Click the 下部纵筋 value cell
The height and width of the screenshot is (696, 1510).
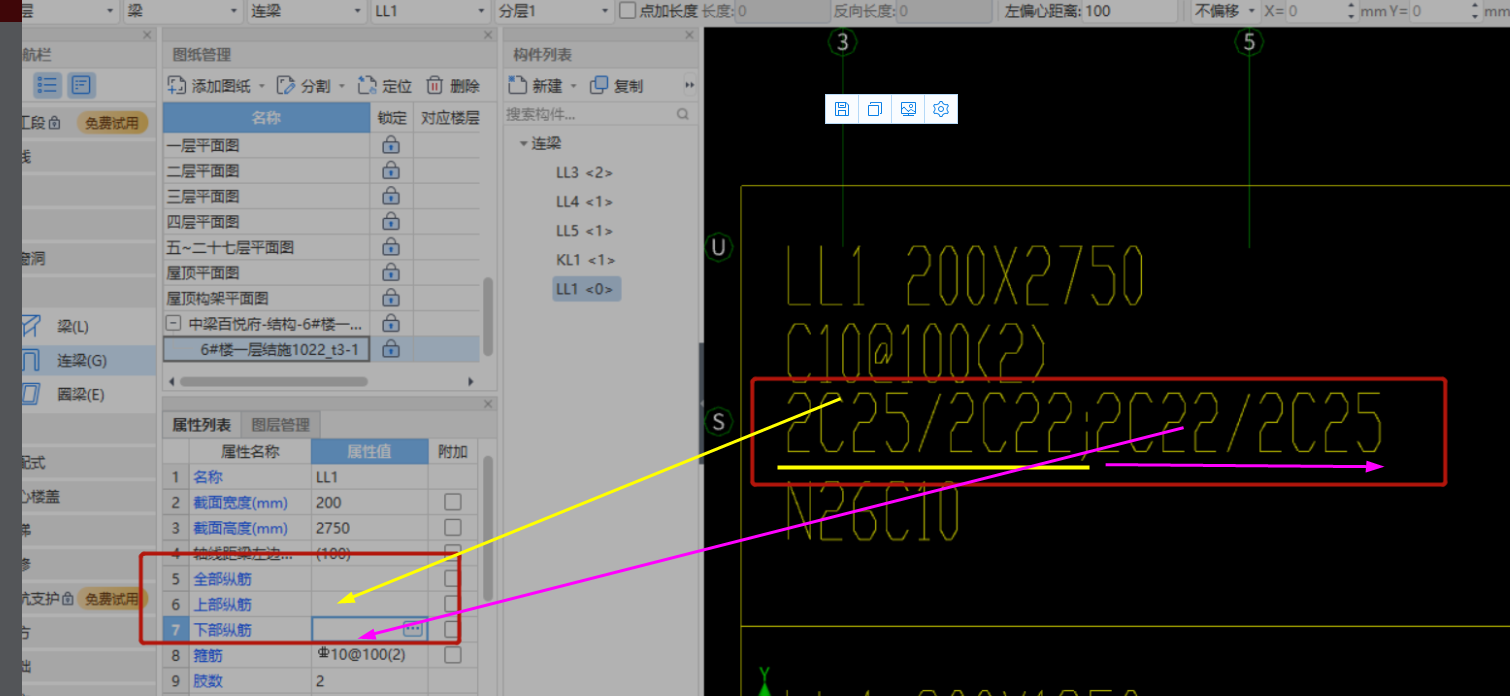click(369, 629)
